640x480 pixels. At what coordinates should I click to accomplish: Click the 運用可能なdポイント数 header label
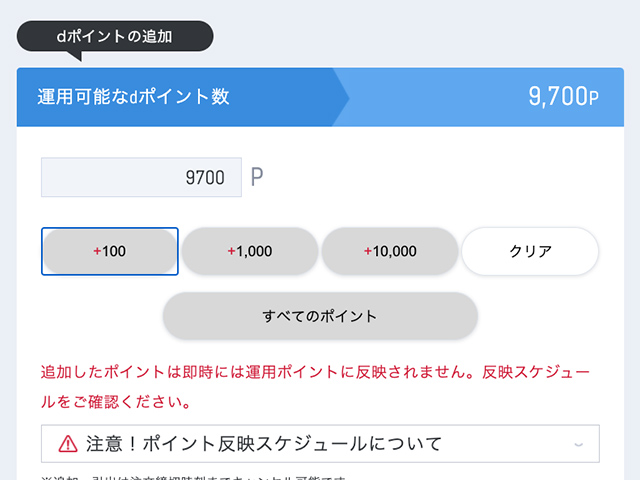[x=133, y=97]
